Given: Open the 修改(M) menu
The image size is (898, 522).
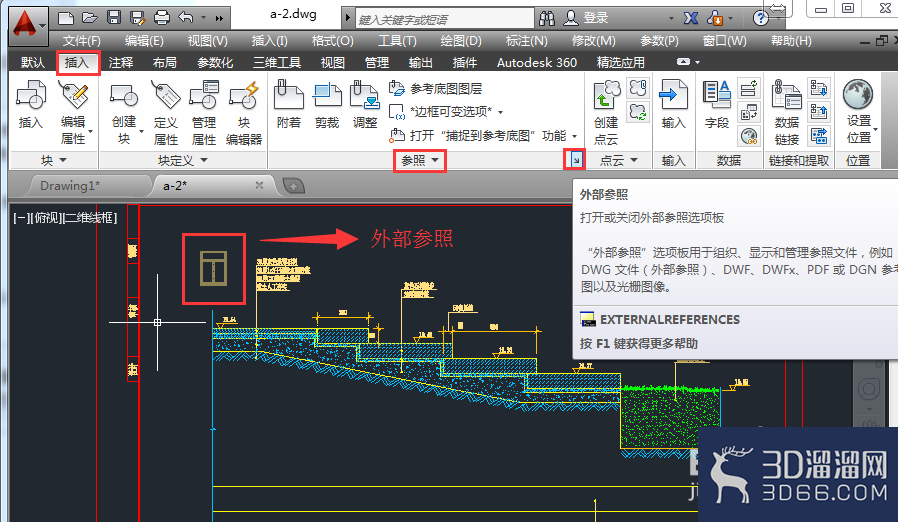Looking at the screenshot, I should (x=593, y=41).
